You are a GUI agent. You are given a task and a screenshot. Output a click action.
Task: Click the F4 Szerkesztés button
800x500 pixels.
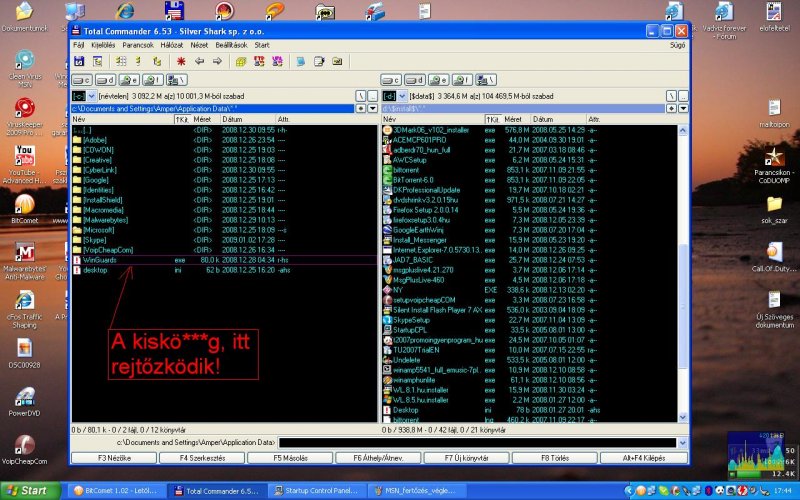[x=202, y=458]
